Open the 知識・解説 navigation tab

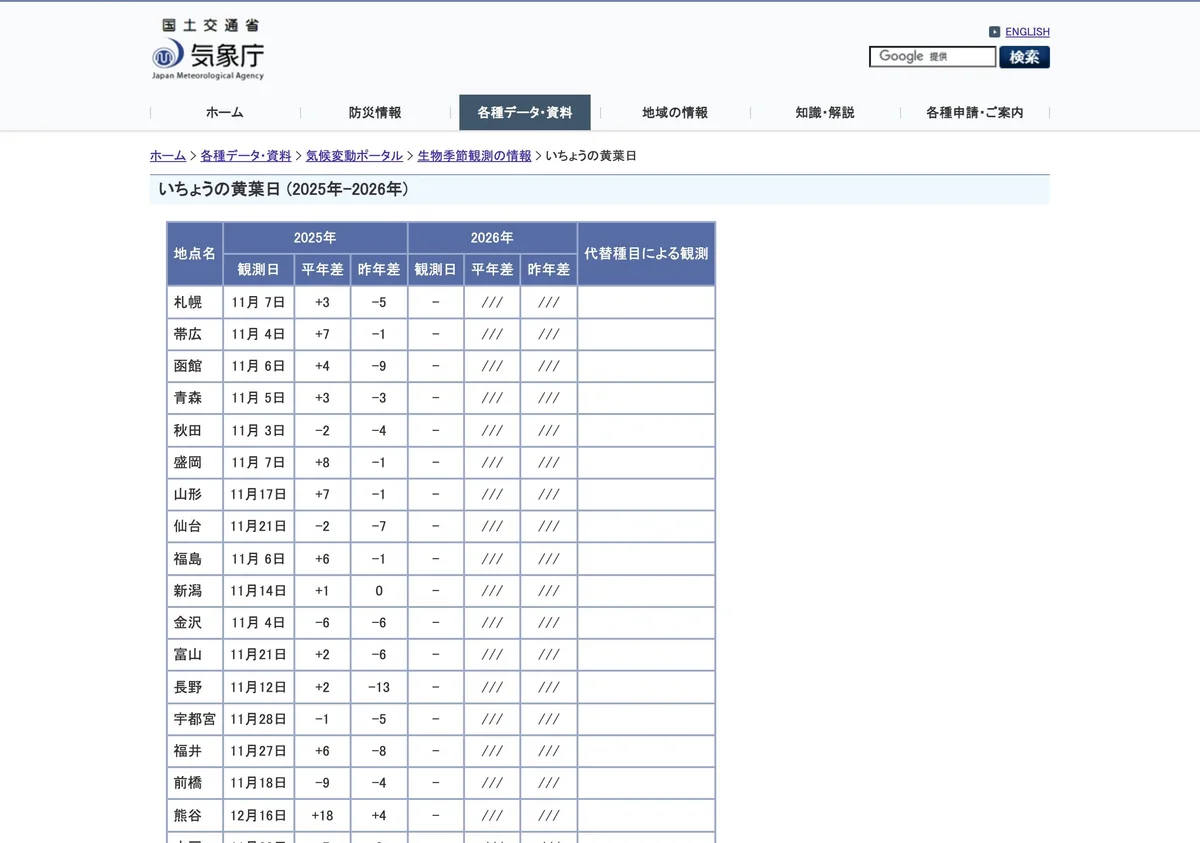(x=825, y=113)
